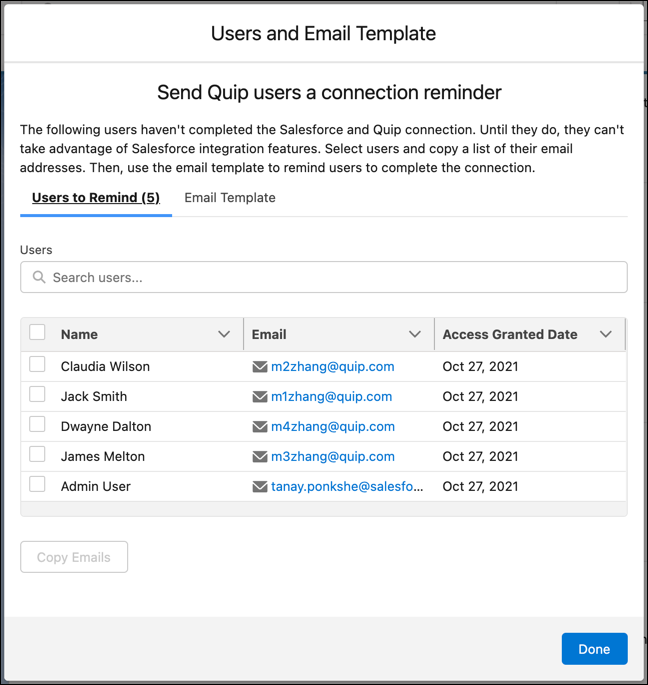Open the m1zhang@quip.com email link
The width and height of the screenshot is (648, 685).
(x=332, y=397)
